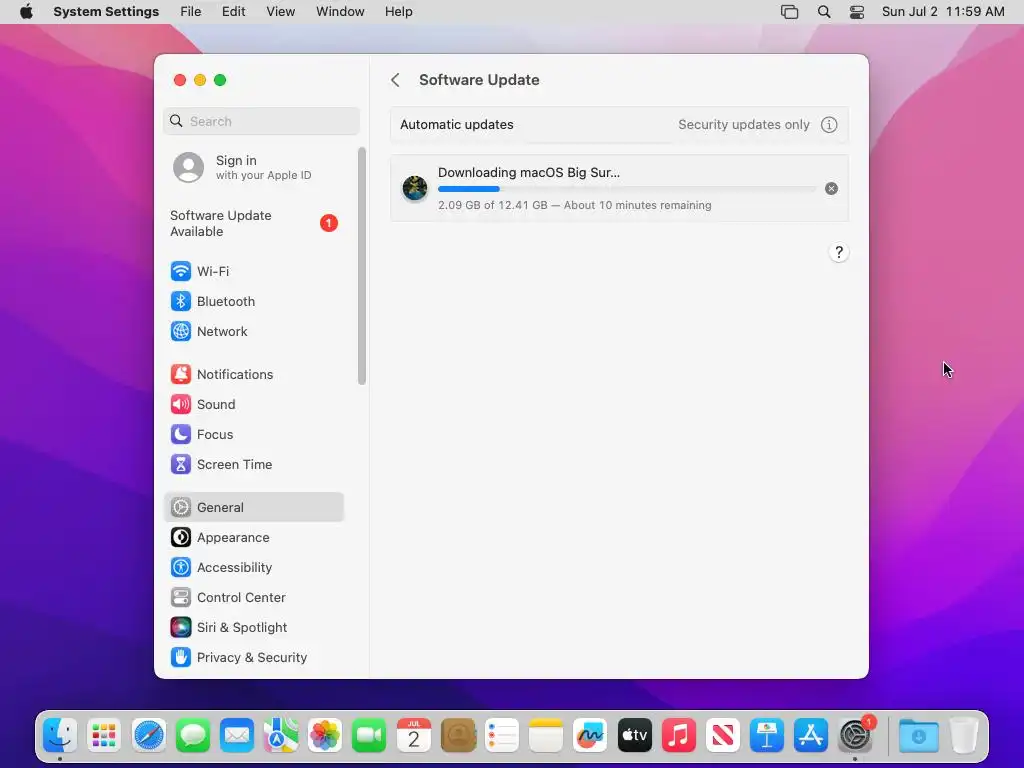
Task: Open the Software Update help button
Action: [x=839, y=253]
